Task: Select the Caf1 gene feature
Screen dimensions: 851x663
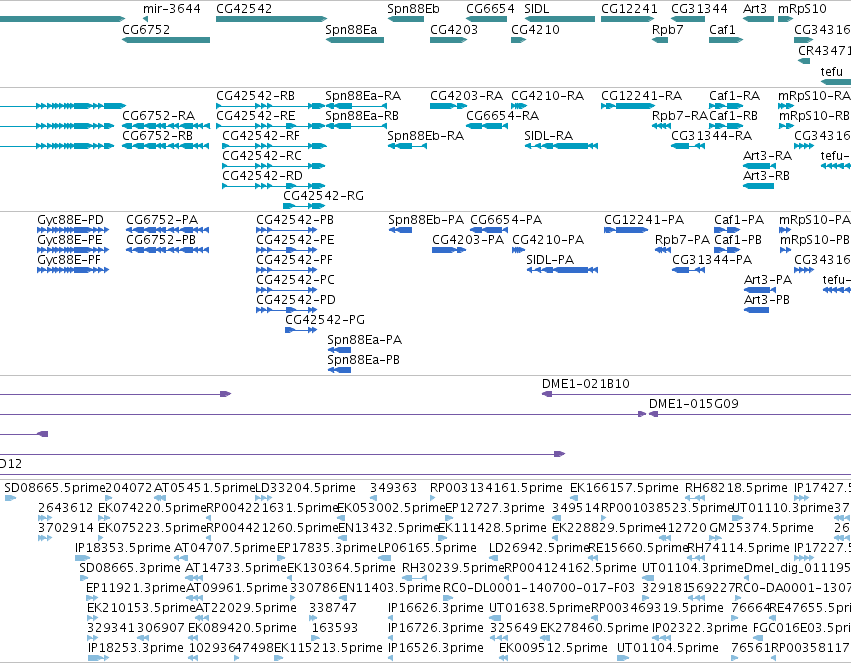Action: [x=726, y=40]
